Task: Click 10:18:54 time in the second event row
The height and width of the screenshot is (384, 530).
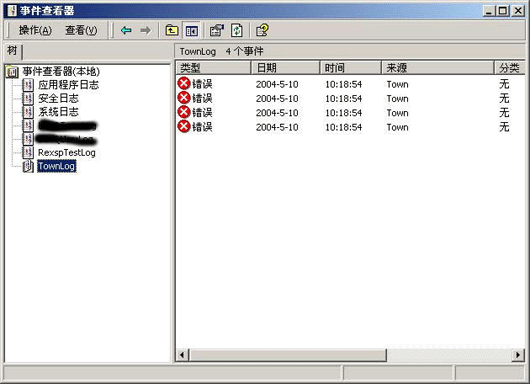Action: pyautogui.click(x=343, y=99)
